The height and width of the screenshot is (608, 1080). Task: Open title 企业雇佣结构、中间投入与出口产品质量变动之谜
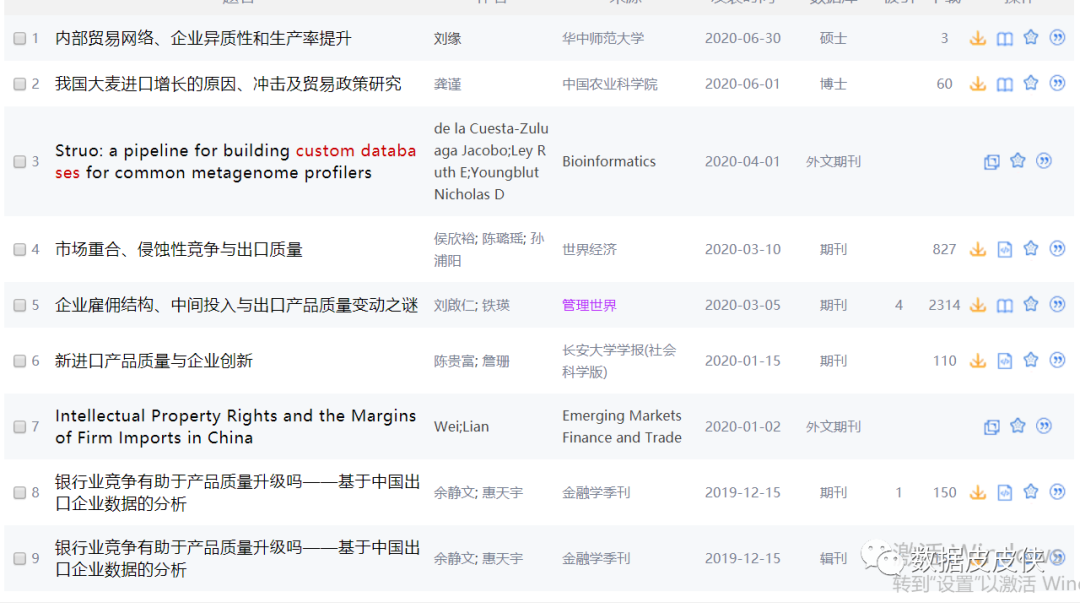(x=236, y=305)
